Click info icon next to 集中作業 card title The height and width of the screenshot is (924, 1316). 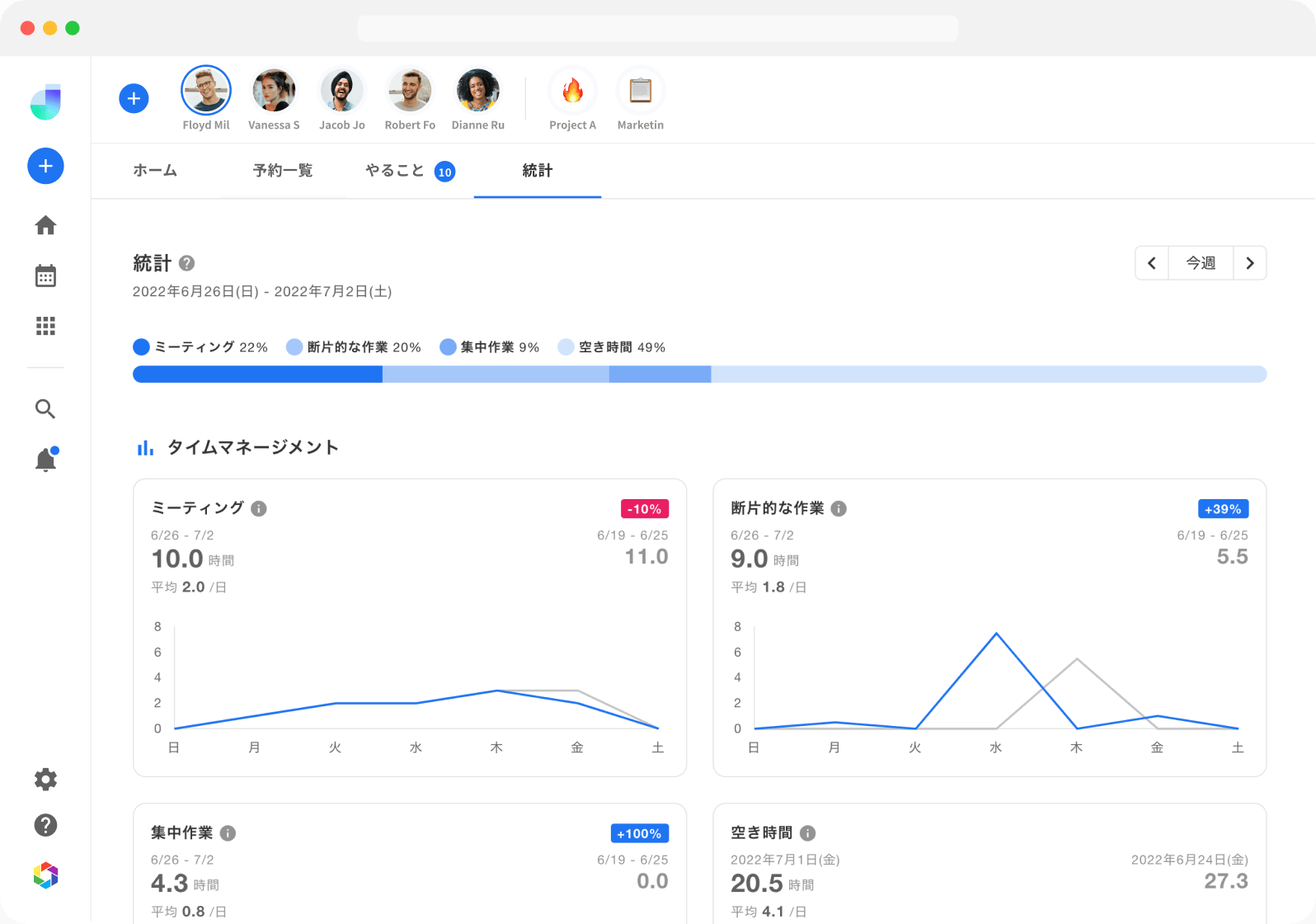228,833
